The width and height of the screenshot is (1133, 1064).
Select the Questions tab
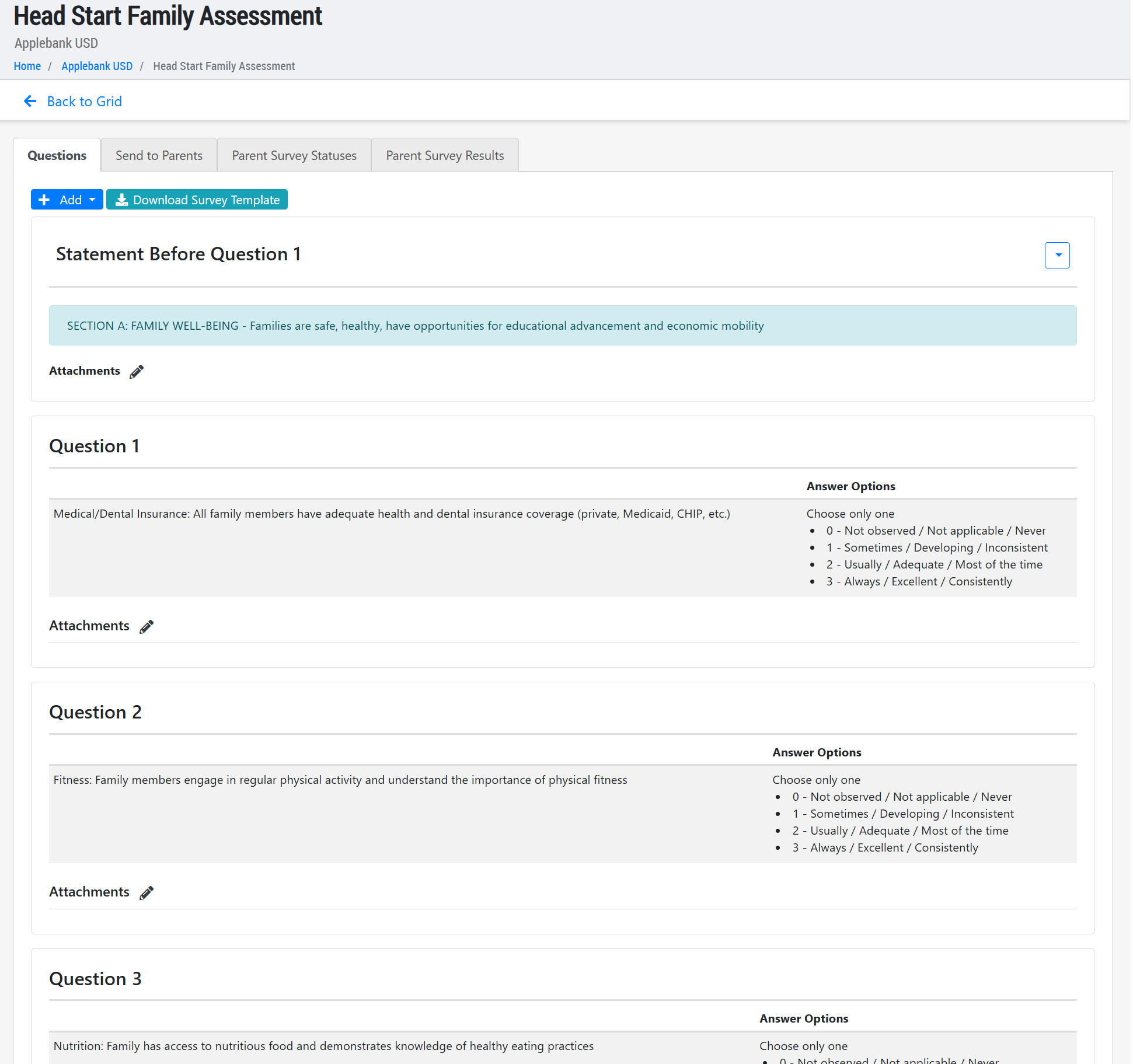click(x=57, y=156)
